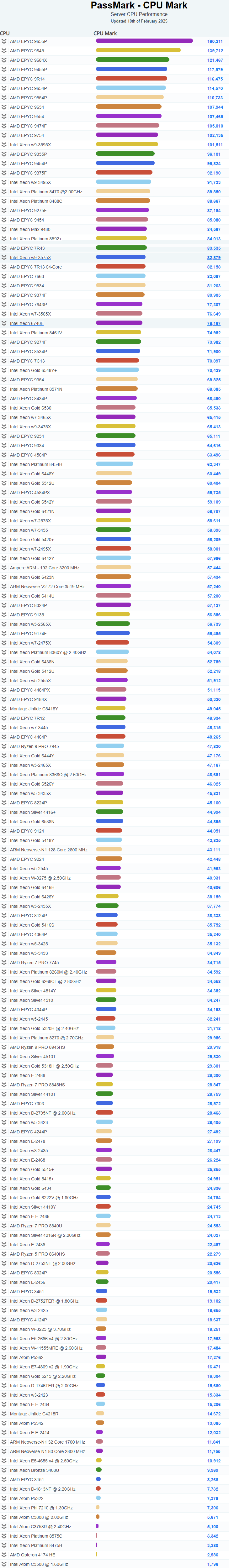Click the 101,511 score value

(x=214, y=145)
